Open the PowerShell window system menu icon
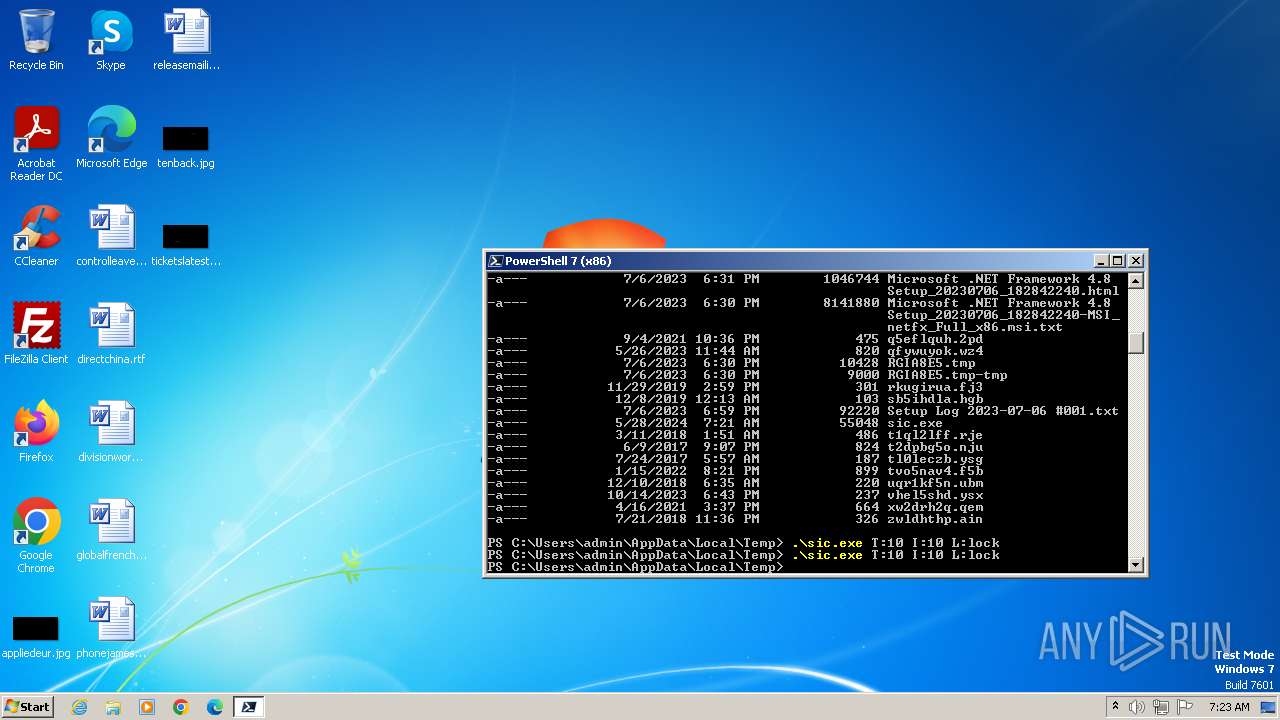Image resolution: width=1280 pixels, height=720 pixels. (x=495, y=261)
